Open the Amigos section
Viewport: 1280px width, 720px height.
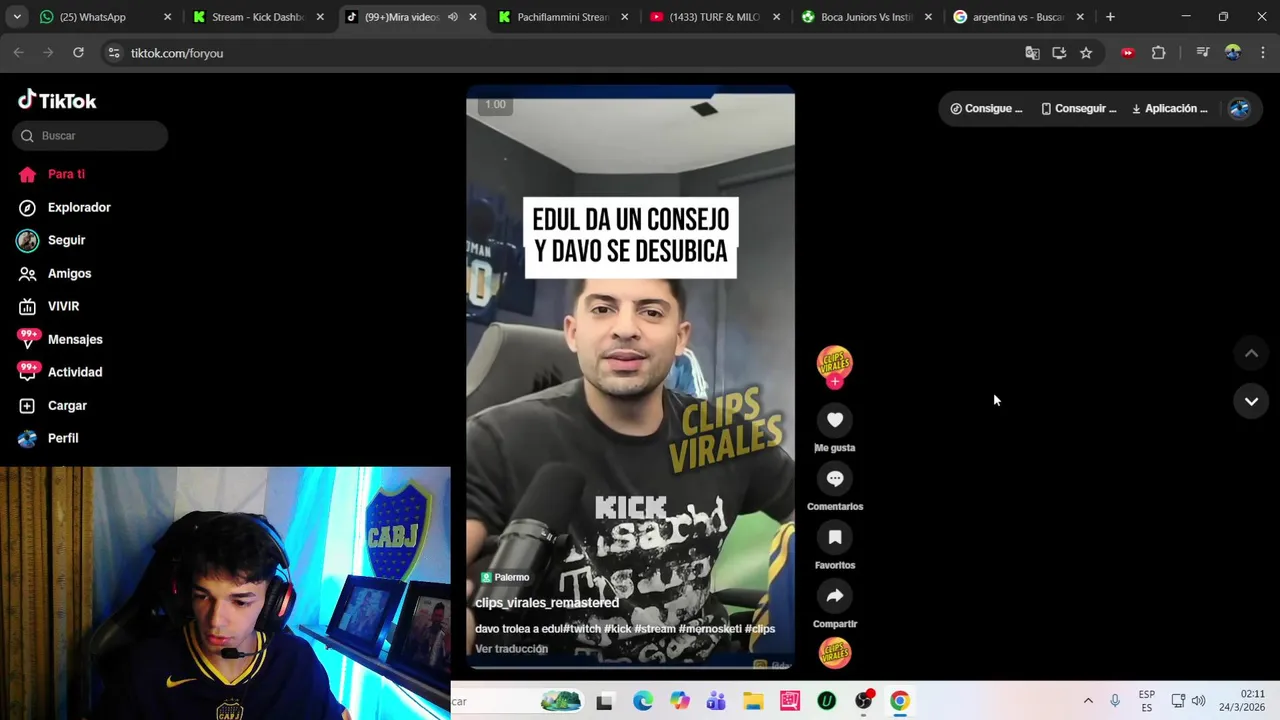pos(69,273)
